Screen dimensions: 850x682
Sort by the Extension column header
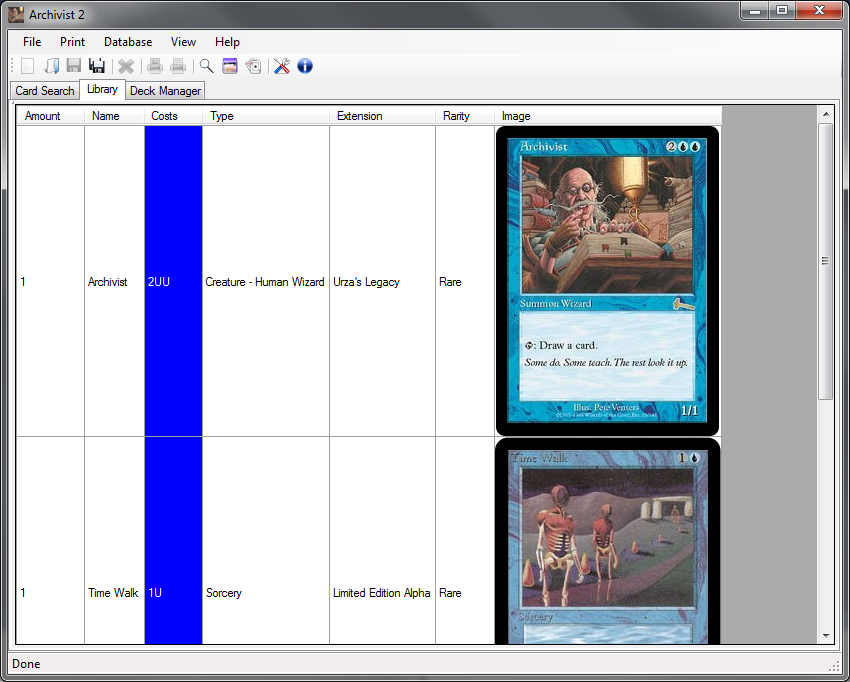tap(382, 116)
